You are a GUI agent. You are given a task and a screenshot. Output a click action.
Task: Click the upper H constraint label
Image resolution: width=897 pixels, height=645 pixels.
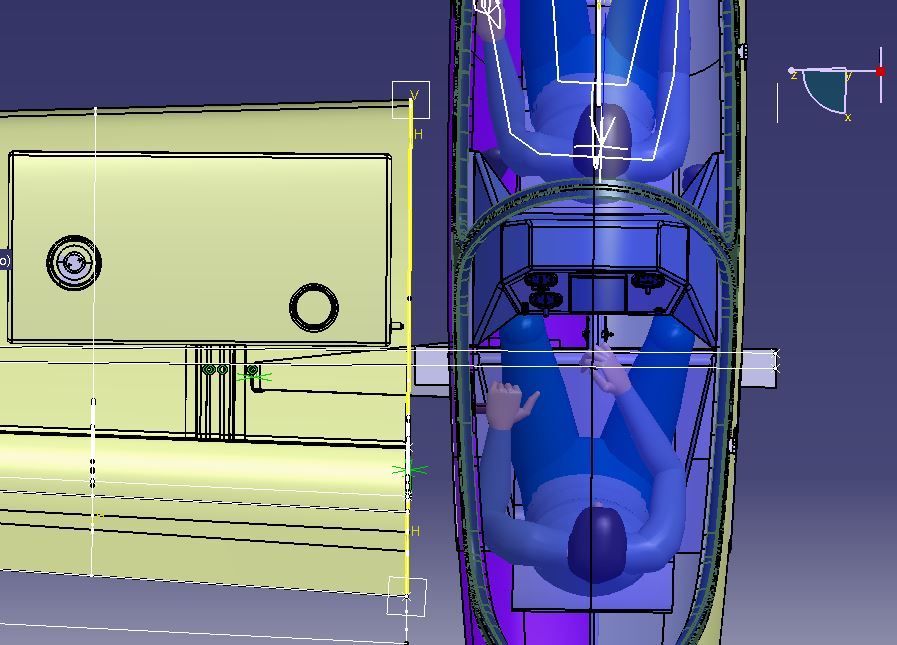point(419,134)
